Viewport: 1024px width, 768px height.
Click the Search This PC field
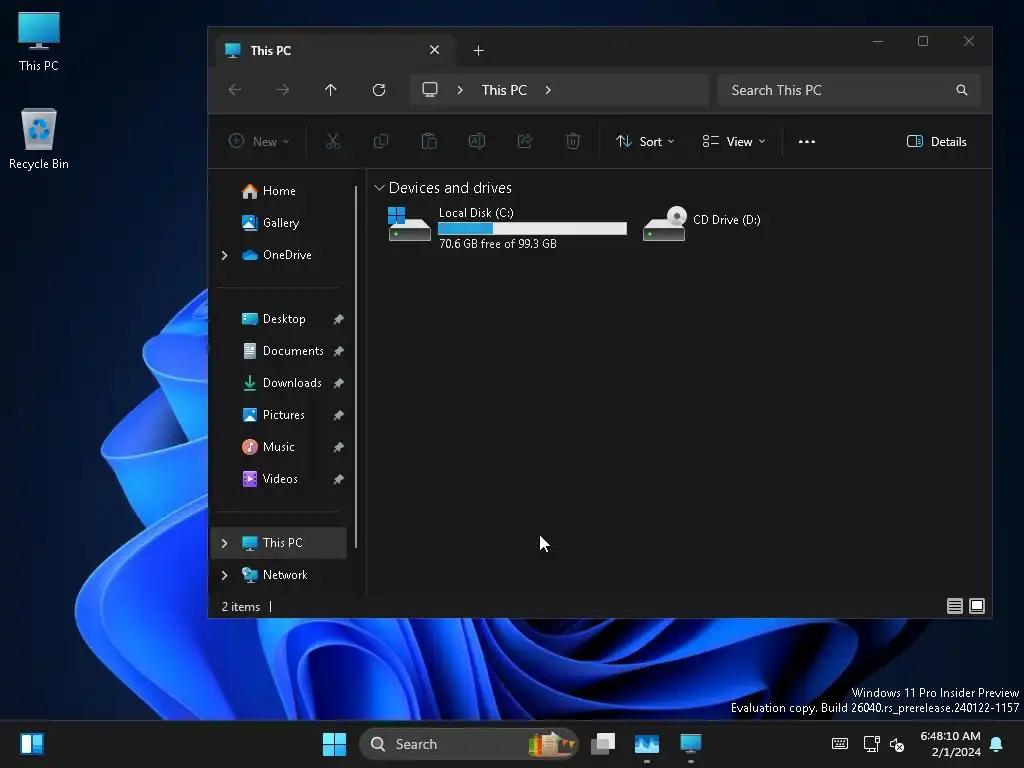(849, 90)
